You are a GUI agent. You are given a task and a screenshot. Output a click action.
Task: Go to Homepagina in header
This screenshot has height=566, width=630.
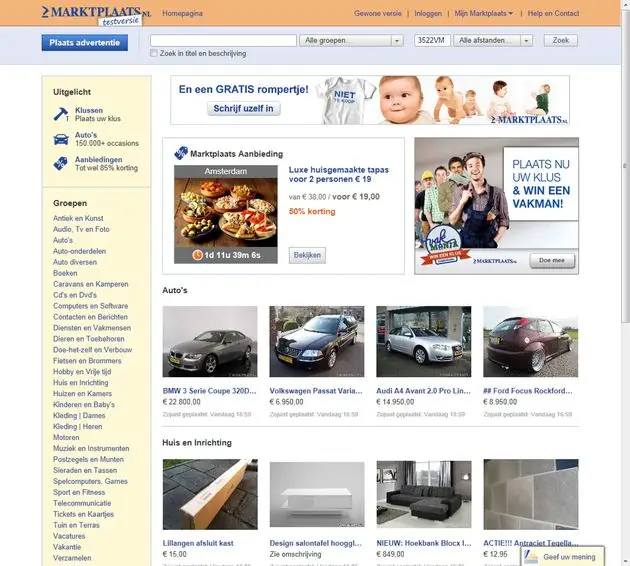[182, 13]
